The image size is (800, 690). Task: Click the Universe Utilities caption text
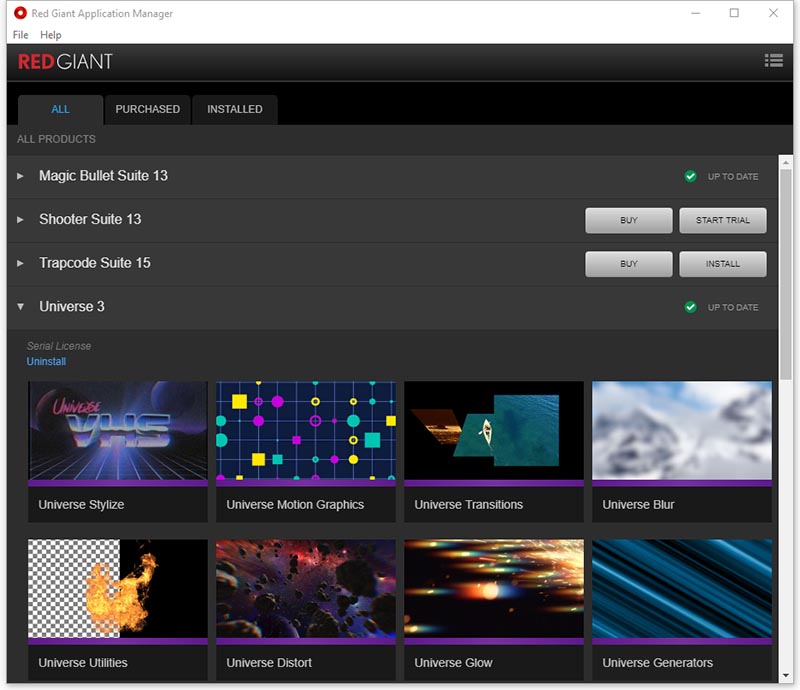click(83, 663)
